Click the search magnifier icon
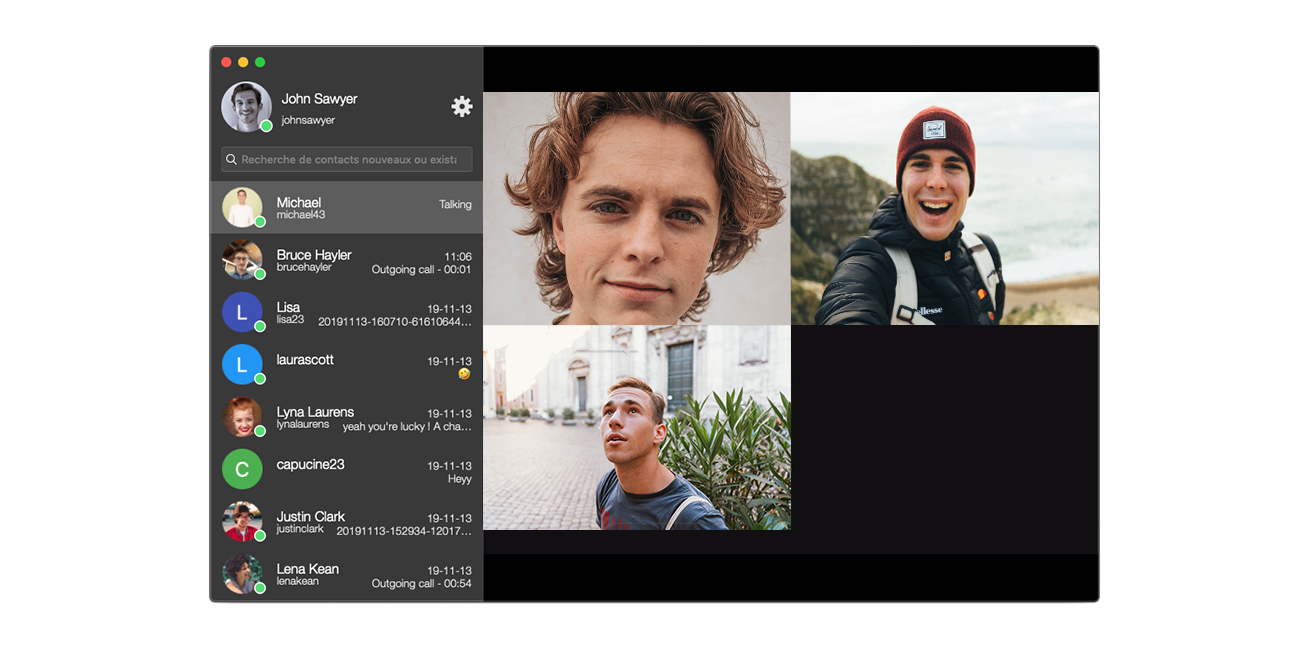The height and width of the screenshot is (650, 1310). point(232,160)
